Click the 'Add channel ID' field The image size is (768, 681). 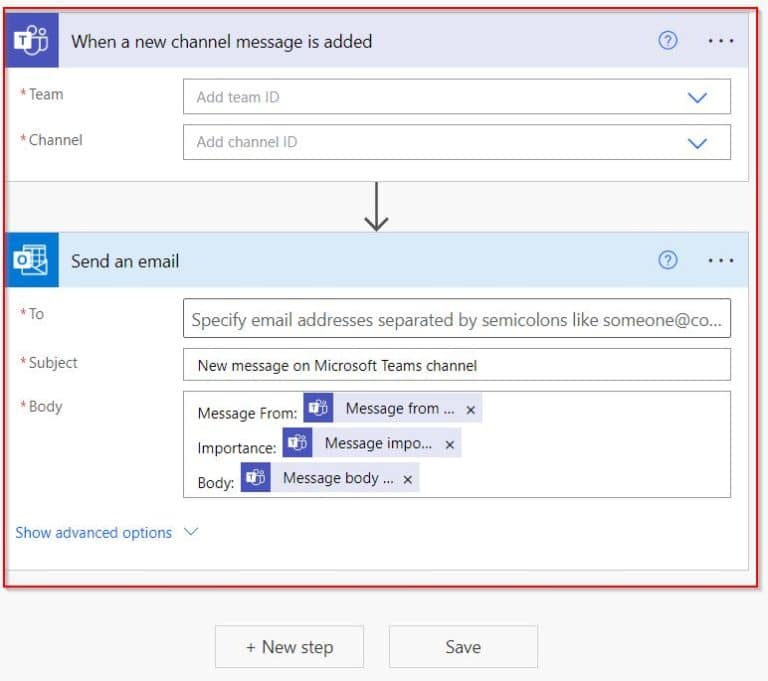456,142
